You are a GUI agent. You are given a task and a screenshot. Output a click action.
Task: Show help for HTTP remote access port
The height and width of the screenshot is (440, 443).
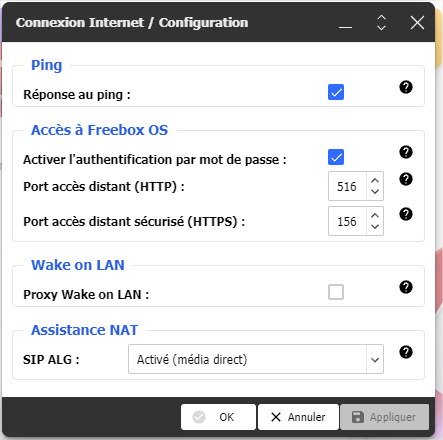click(x=406, y=179)
